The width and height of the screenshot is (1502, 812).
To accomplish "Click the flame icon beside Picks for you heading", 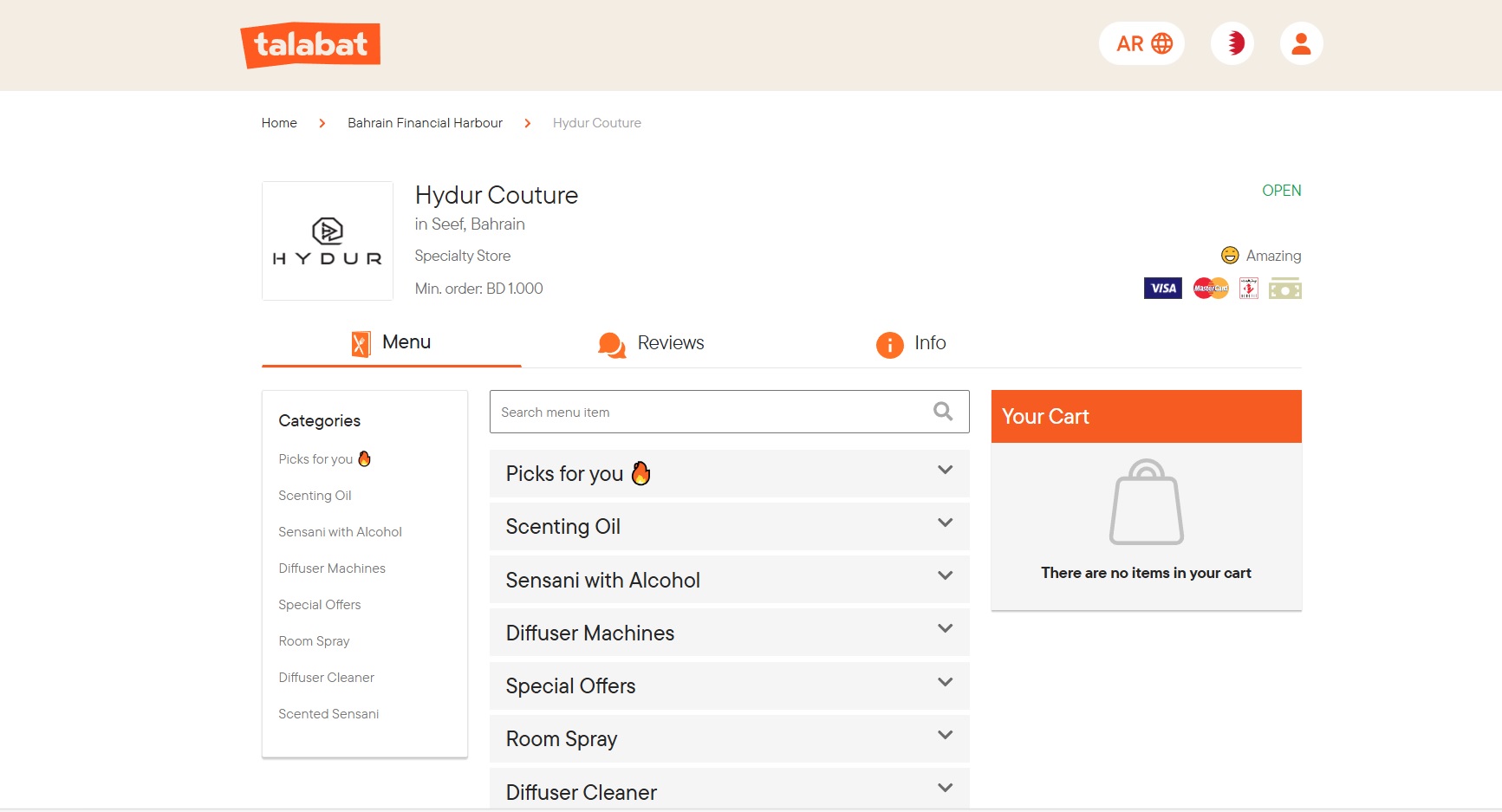I will [641, 473].
